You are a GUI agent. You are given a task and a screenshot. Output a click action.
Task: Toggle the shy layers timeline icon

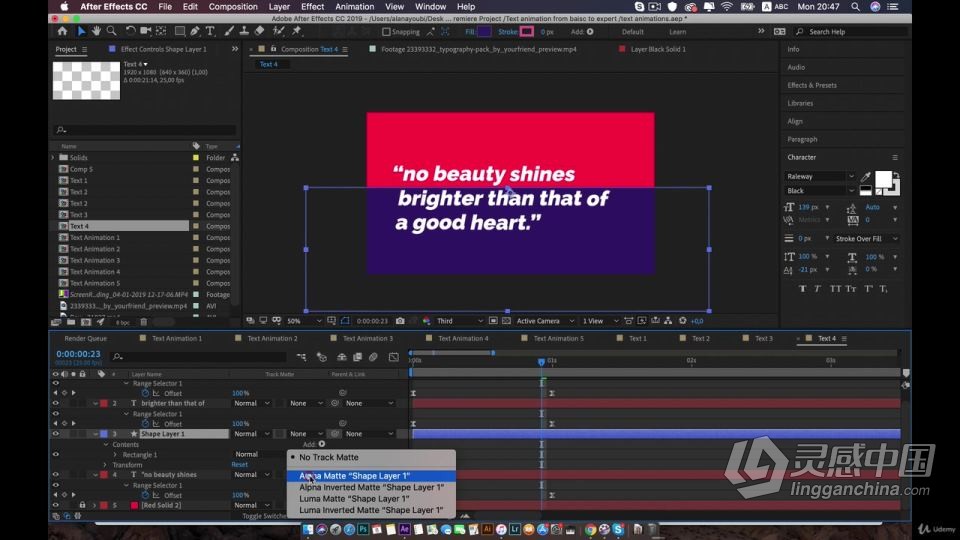pyautogui.click(x=342, y=357)
